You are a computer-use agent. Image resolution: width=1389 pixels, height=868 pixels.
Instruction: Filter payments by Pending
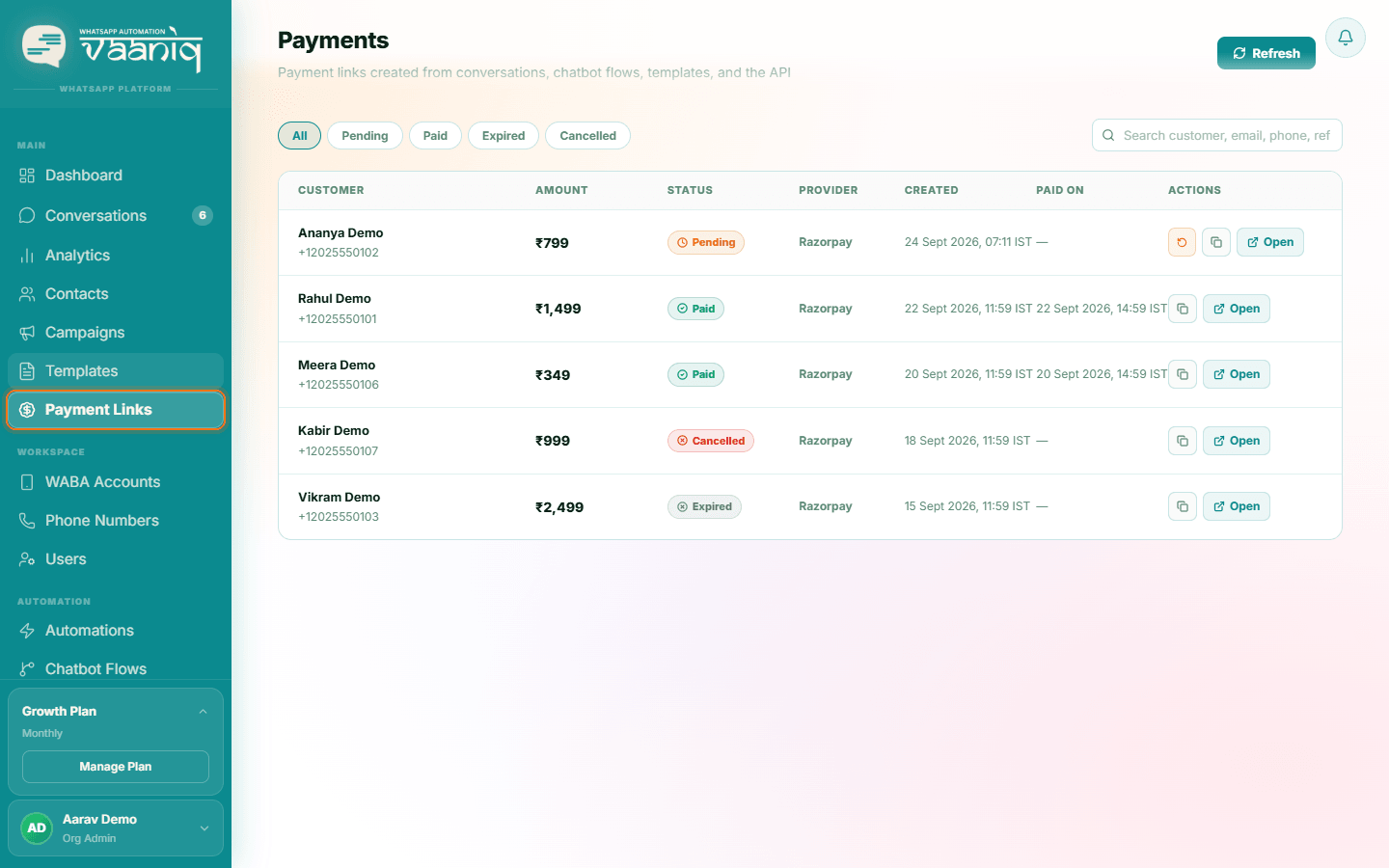pyautogui.click(x=365, y=136)
